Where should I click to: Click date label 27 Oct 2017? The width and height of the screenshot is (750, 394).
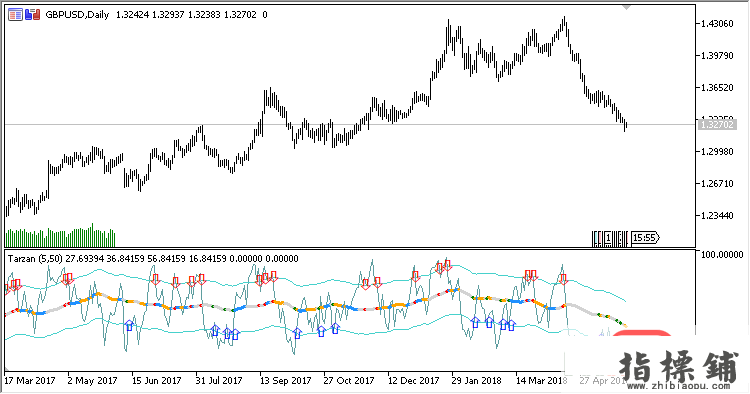tap(349, 381)
